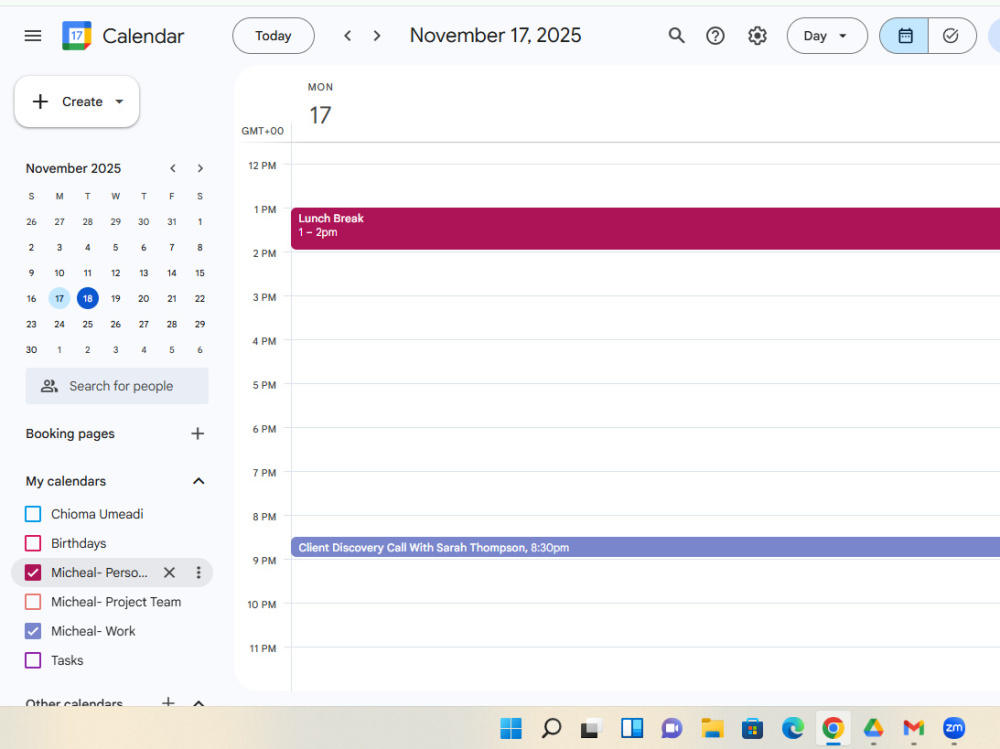Go to the next day arrow in header
This screenshot has height=749, width=1000.
(x=377, y=36)
